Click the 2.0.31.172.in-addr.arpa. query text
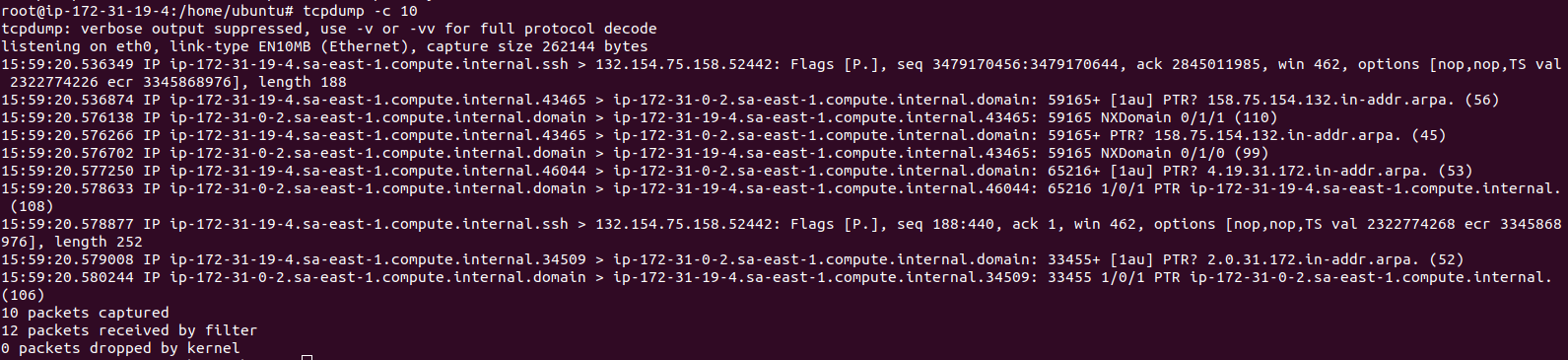Screen dimensions: 1568x360 click(x=1313, y=259)
